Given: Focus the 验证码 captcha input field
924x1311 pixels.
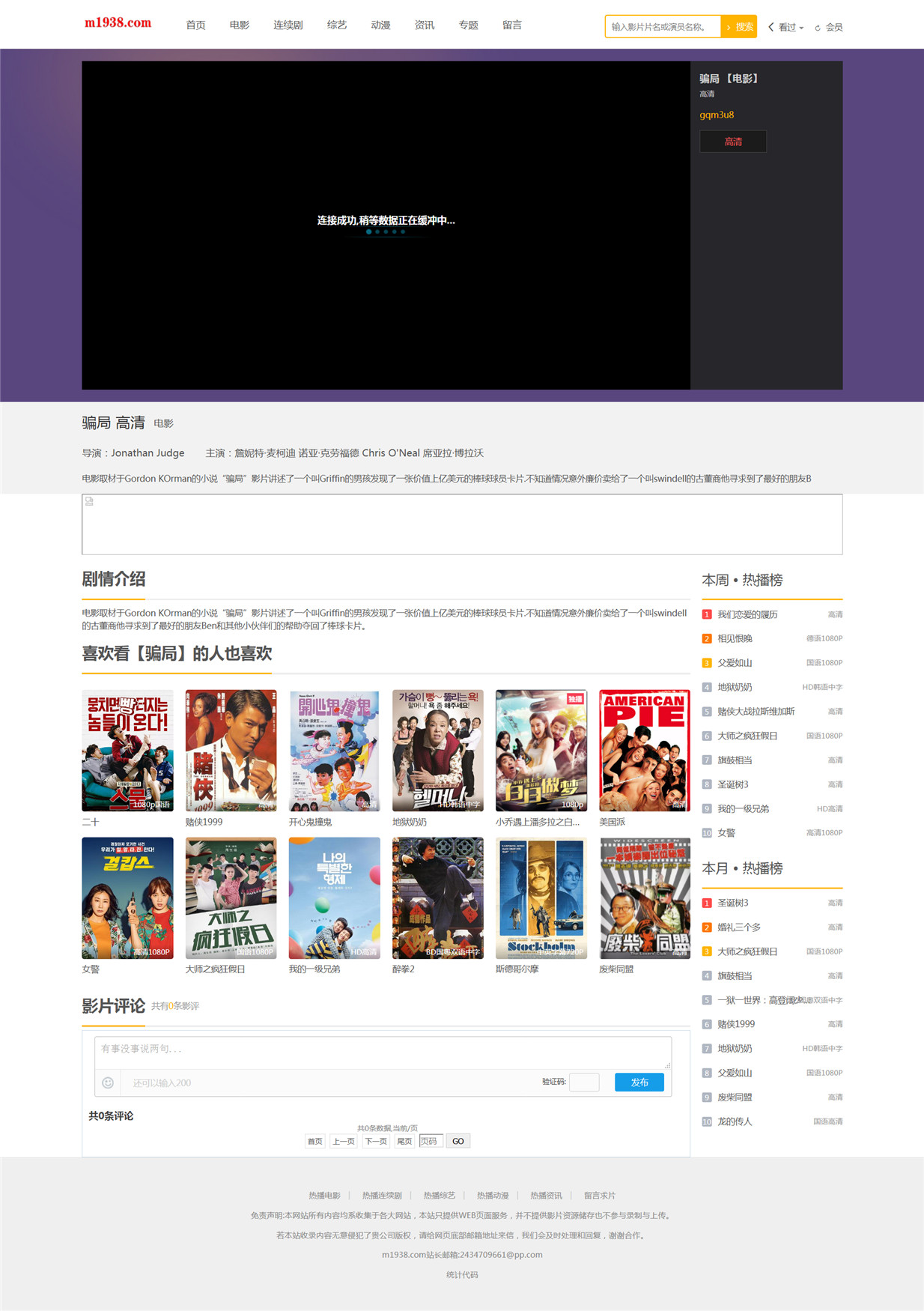Looking at the screenshot, I should [x=584, y=1082].
